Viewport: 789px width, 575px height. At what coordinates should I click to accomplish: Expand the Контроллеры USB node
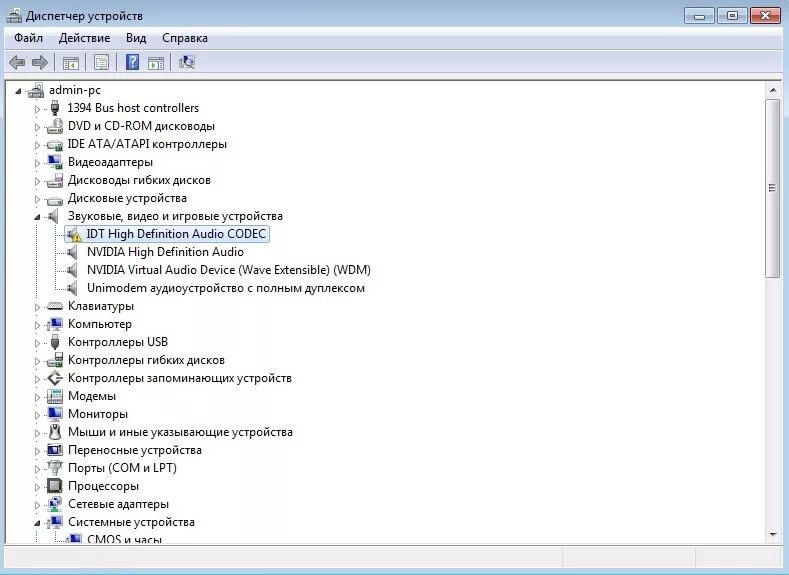pyautogui.click(x=37, y=343)
